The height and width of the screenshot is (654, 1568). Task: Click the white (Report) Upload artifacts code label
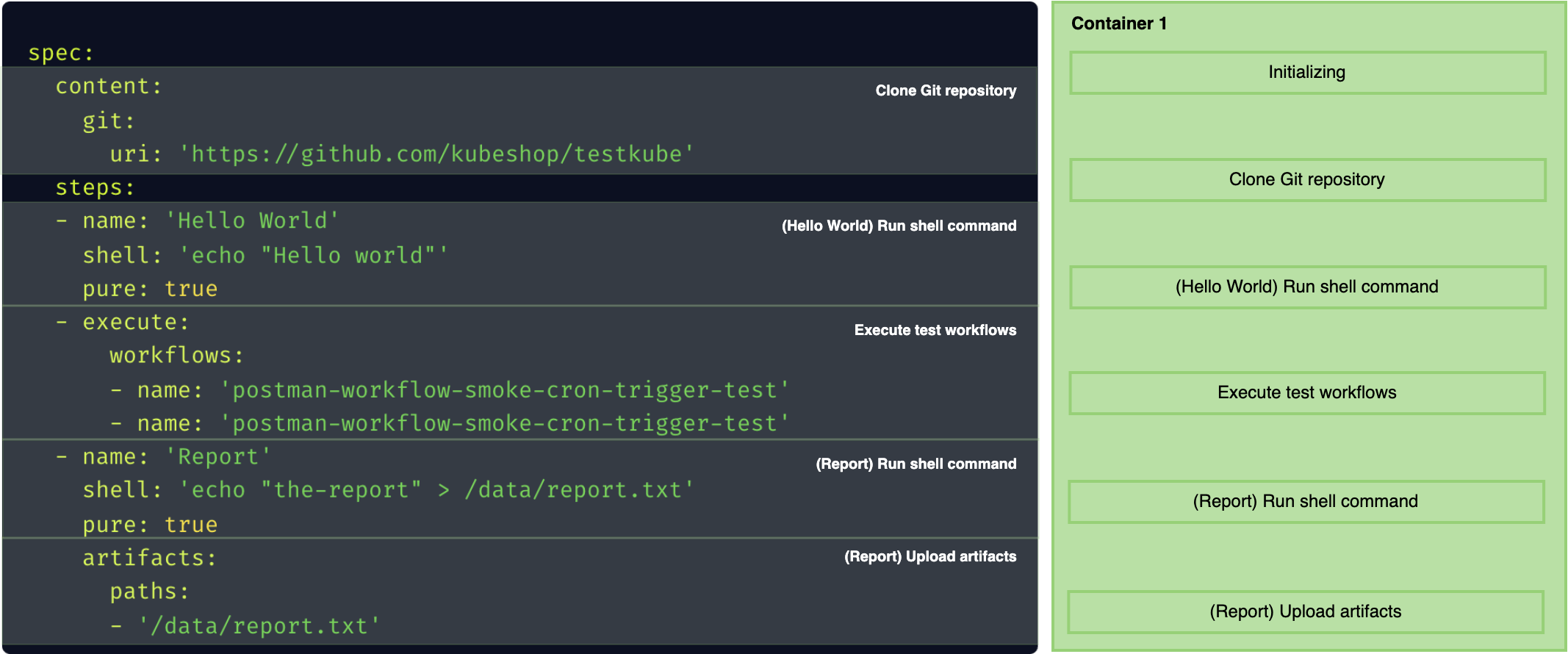click(x=929, y=556)
